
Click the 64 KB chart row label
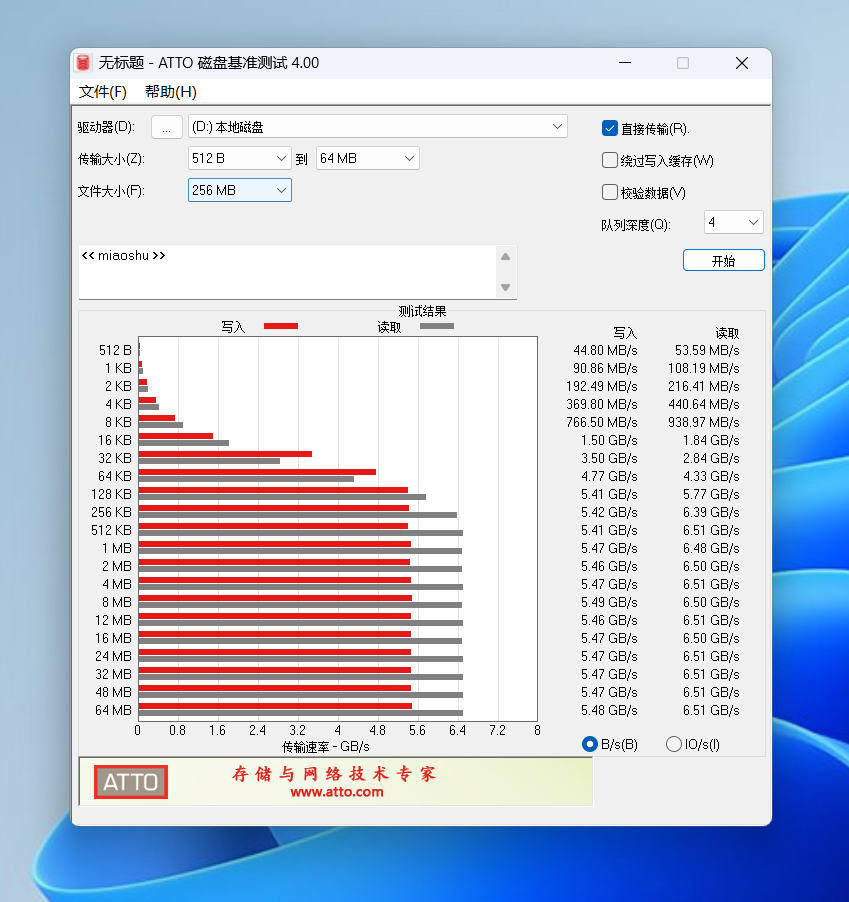114,476
